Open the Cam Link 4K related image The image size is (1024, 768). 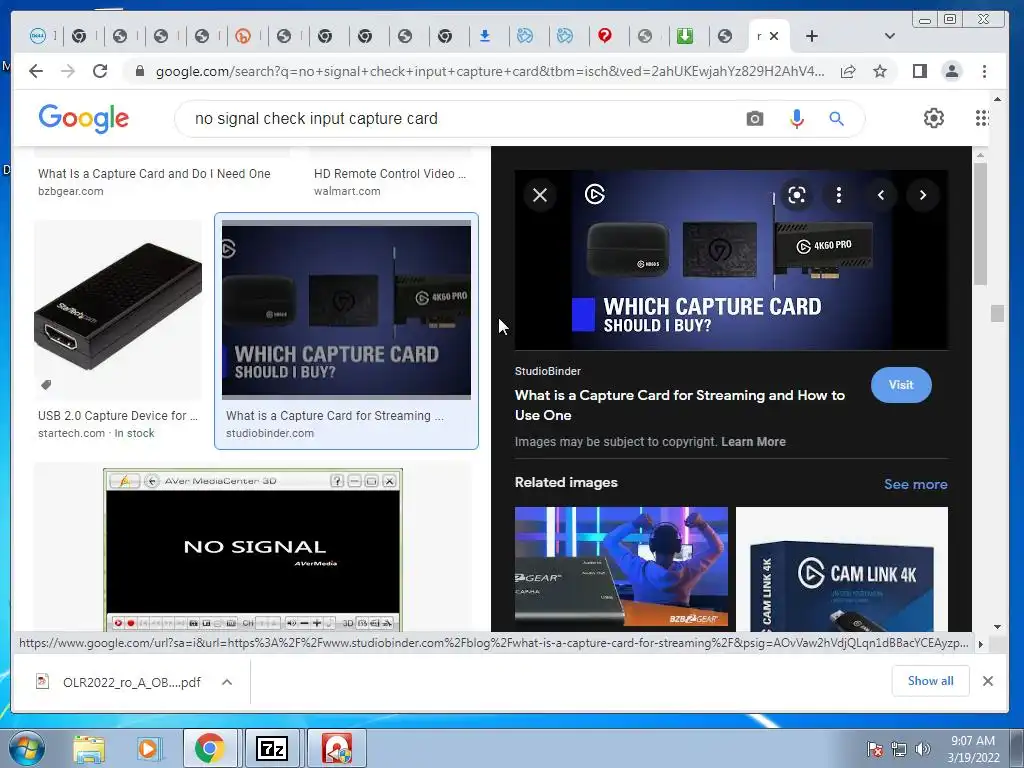(842, 569)
